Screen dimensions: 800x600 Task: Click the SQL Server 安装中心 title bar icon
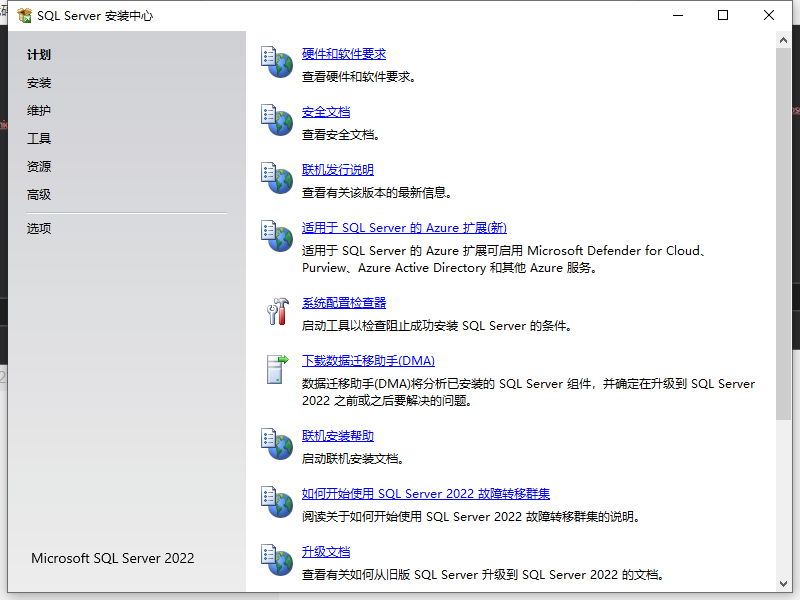click(x=24, y=16)
